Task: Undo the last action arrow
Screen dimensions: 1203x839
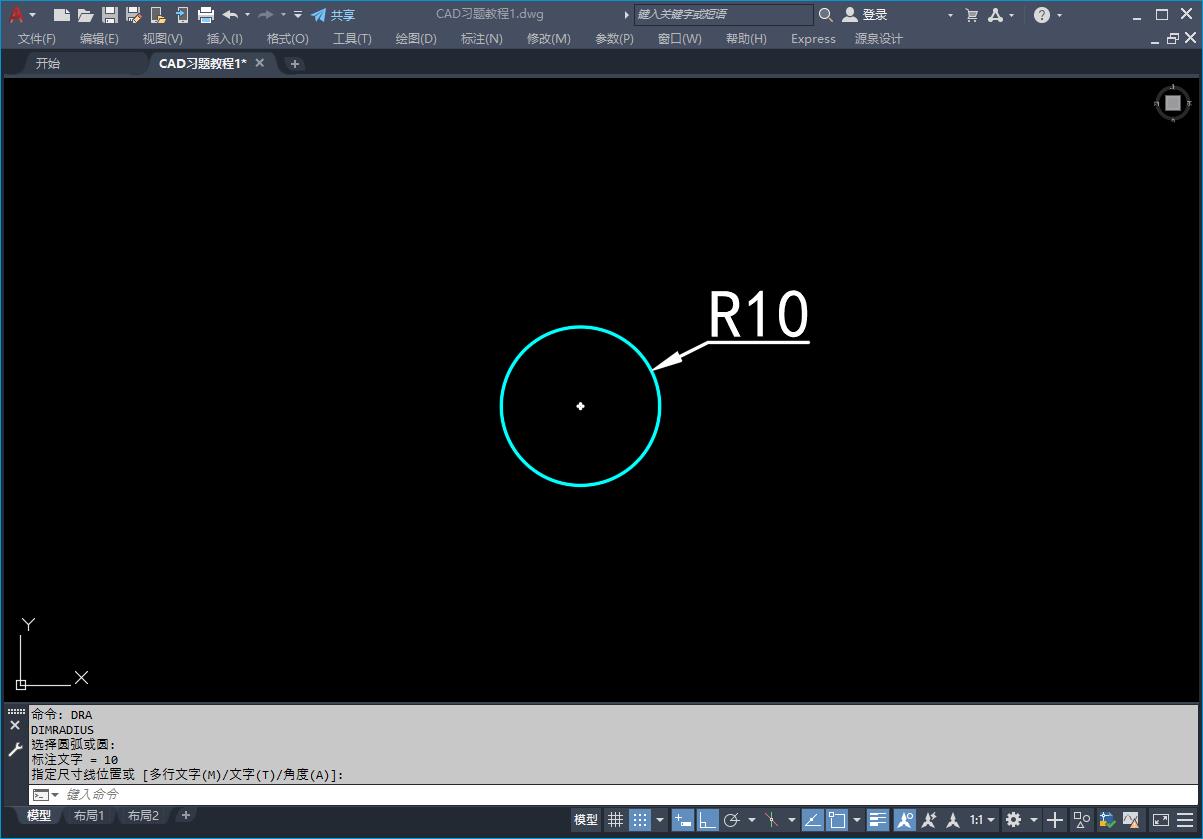Action: click(x=231, y=15)
